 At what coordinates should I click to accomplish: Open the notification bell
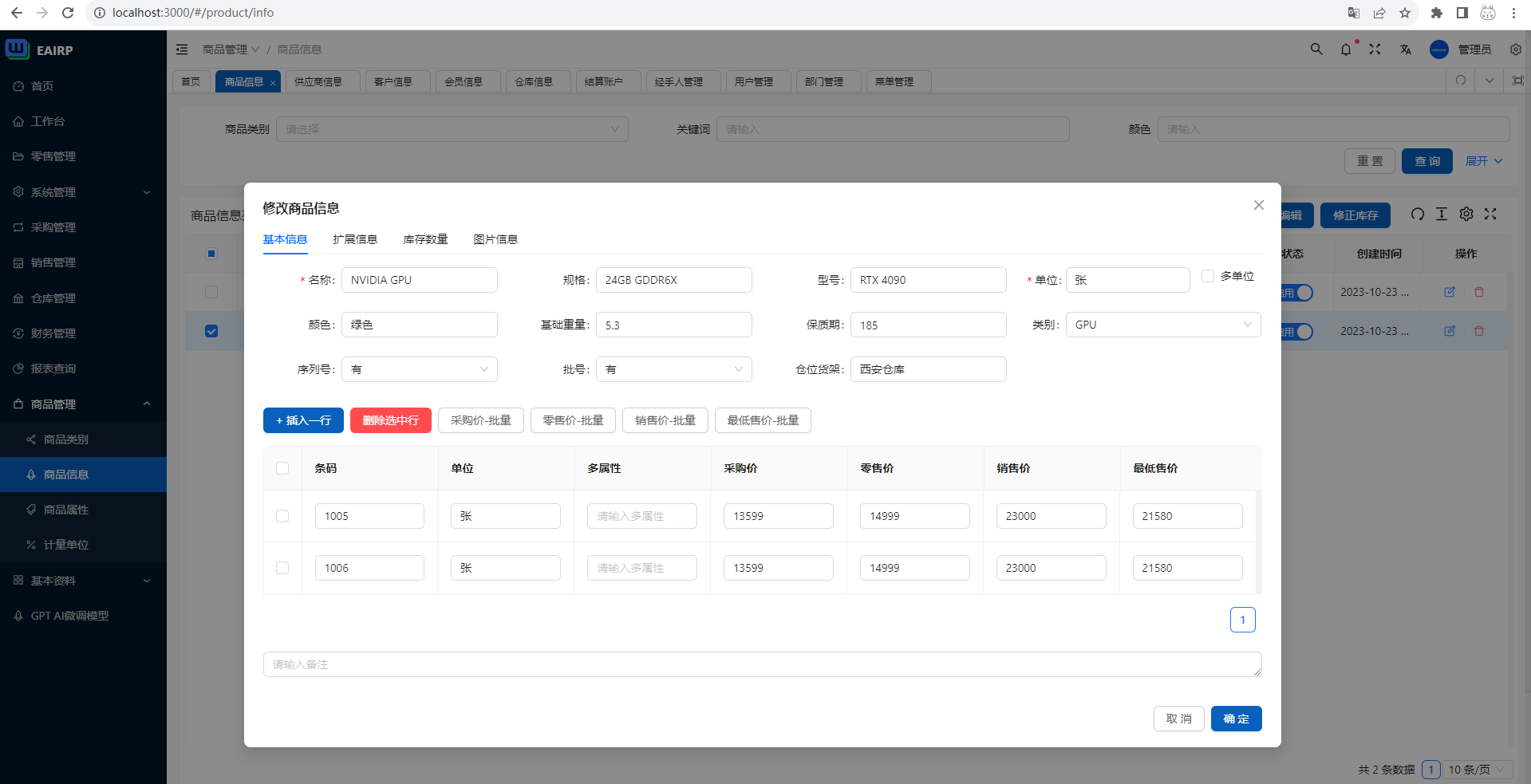(1346, 49)
